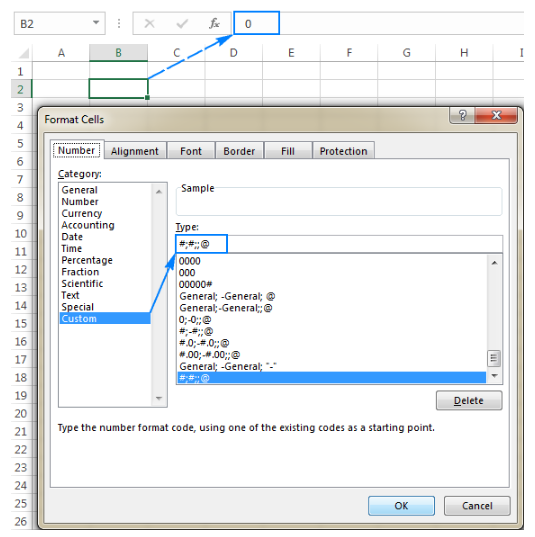Switch to the Alignment tab

(135, 151)
